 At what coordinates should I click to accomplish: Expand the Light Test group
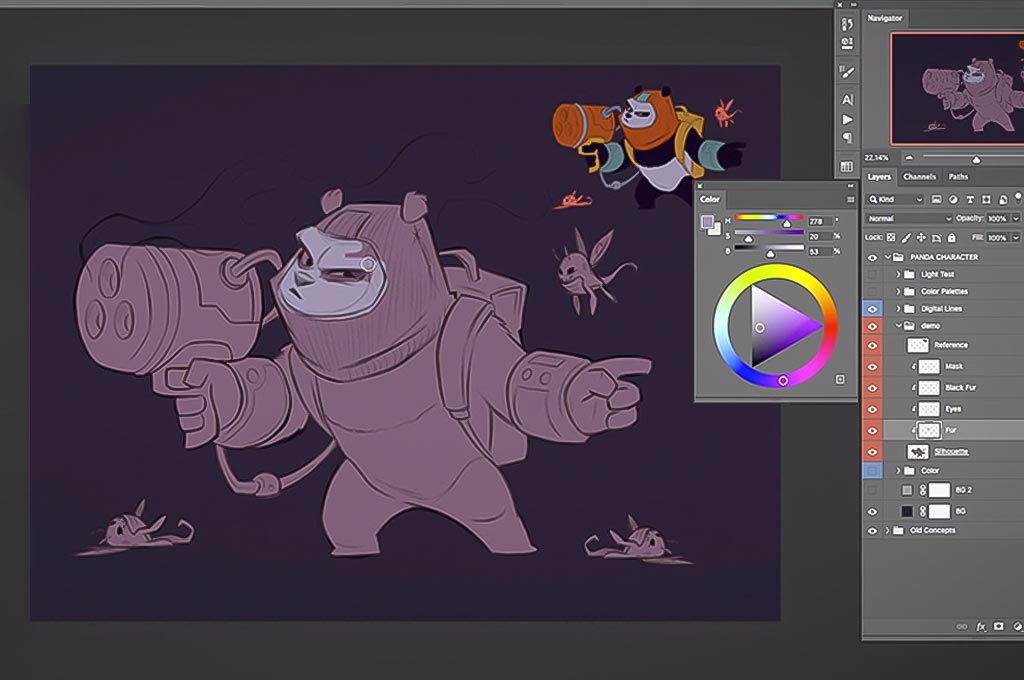click(x=899, y=274)
